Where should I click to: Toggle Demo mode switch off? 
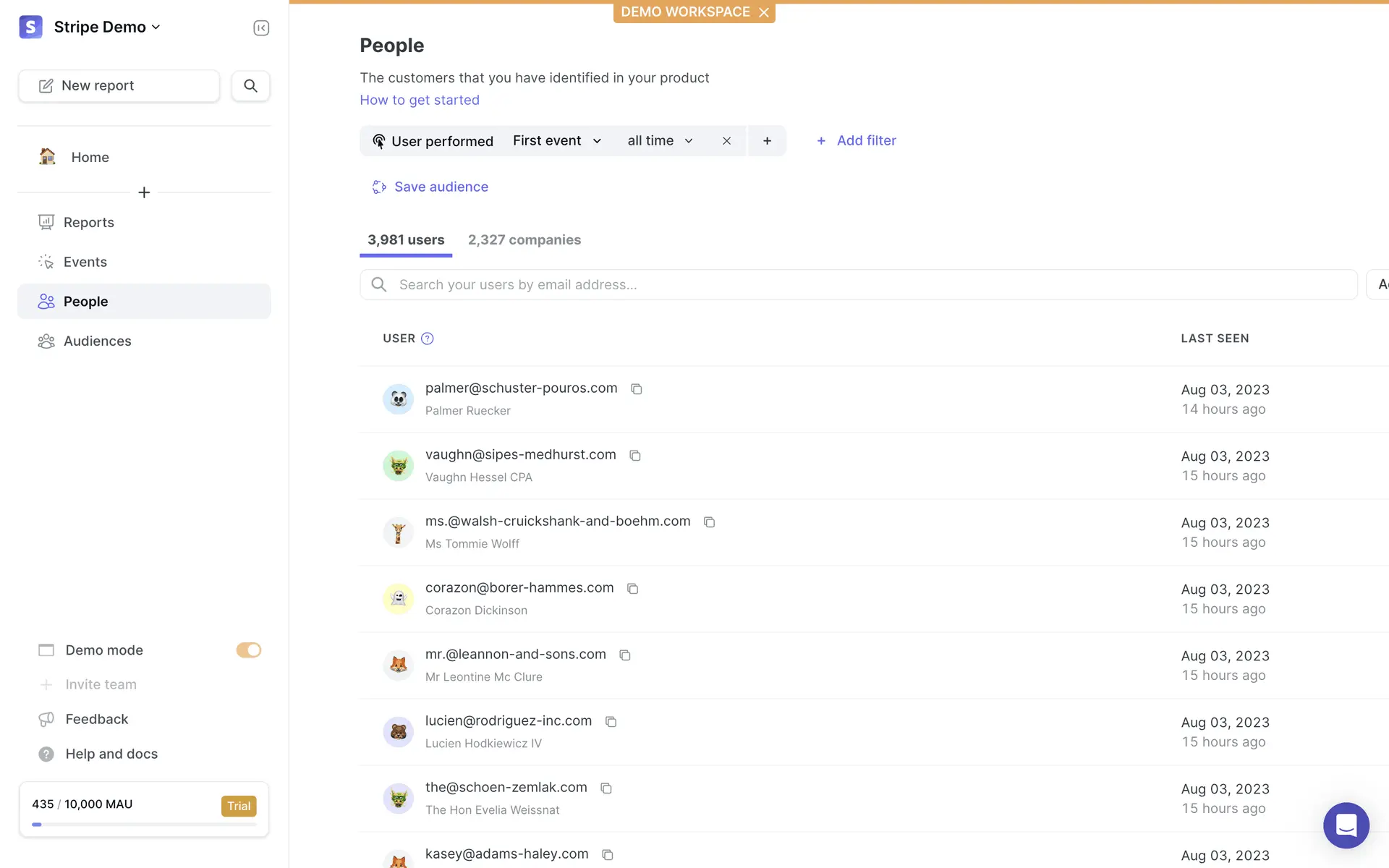click(248, 650)
